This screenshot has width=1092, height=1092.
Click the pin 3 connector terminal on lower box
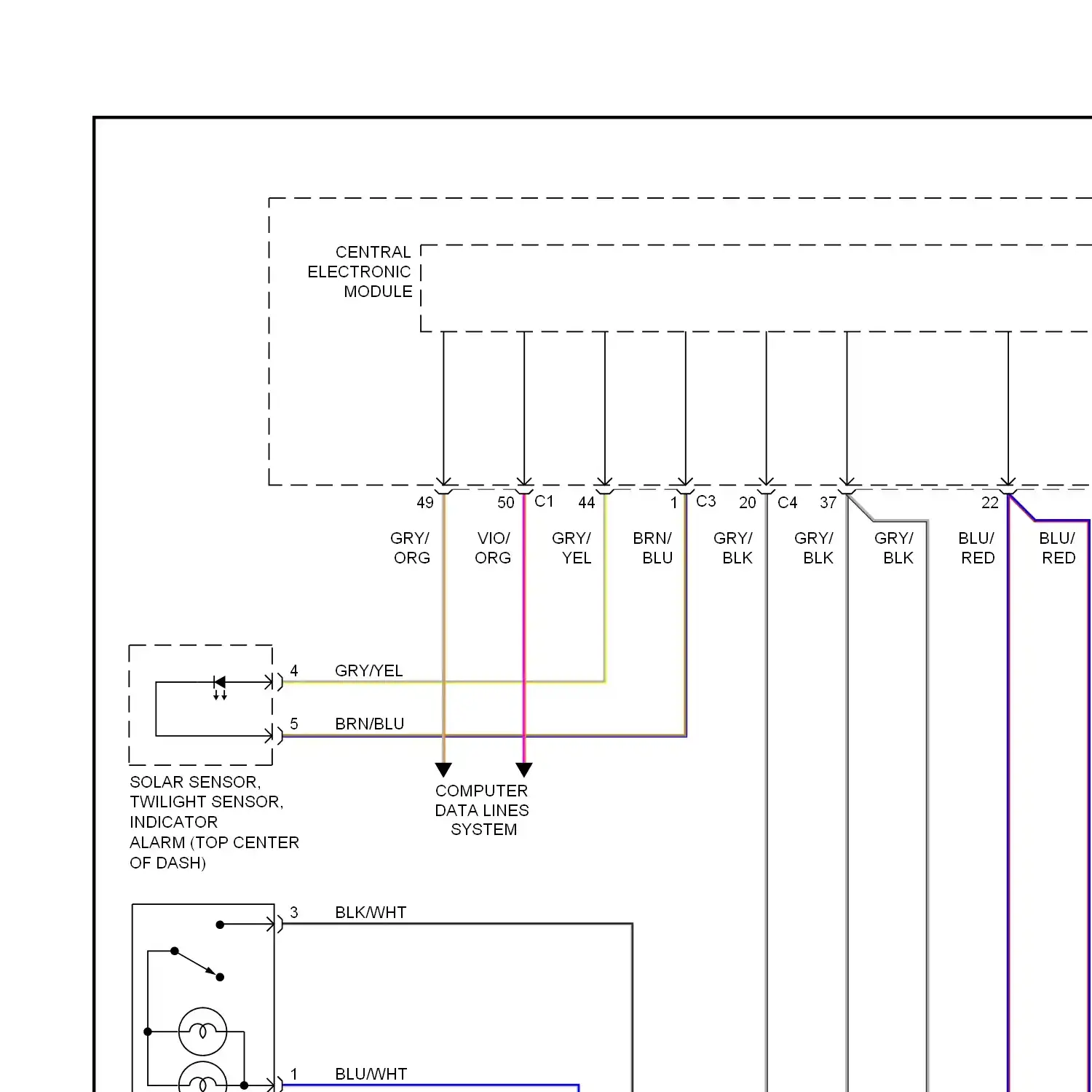(x=275, y=925)
